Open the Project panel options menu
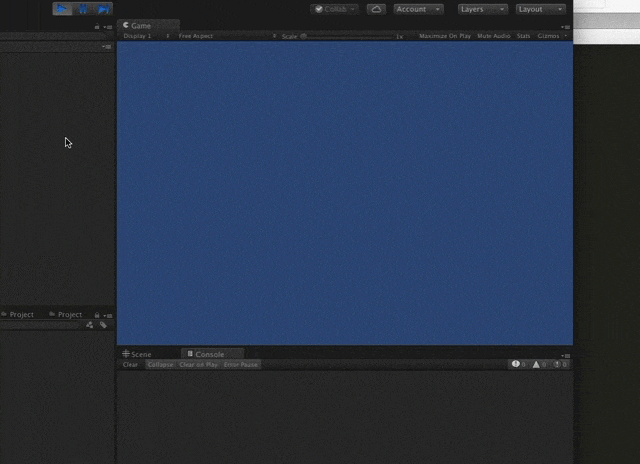Viewport: 640px width, 464px height. coord(108,315)
